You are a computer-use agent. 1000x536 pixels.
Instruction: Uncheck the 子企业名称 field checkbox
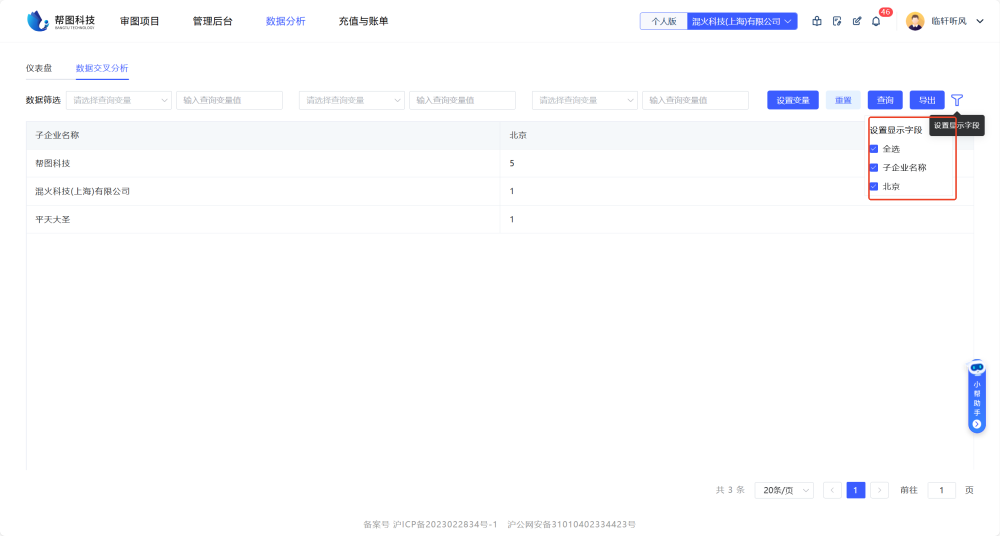tap(874, 168)
